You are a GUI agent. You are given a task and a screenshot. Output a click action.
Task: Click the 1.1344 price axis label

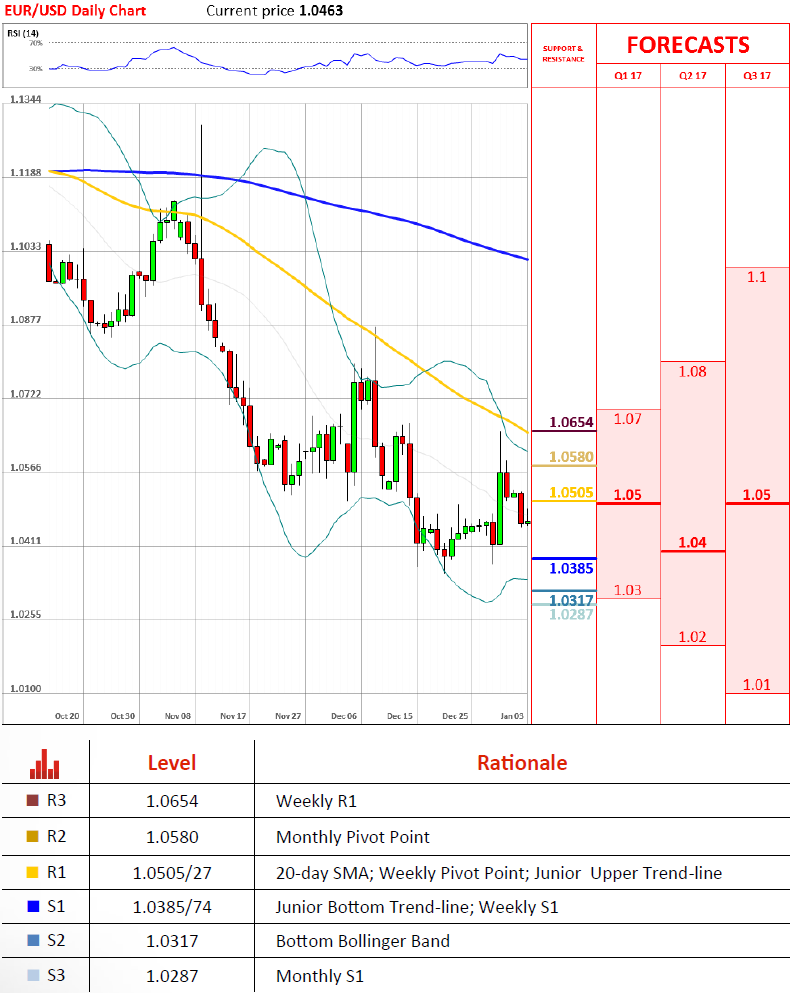click(25, 99)
